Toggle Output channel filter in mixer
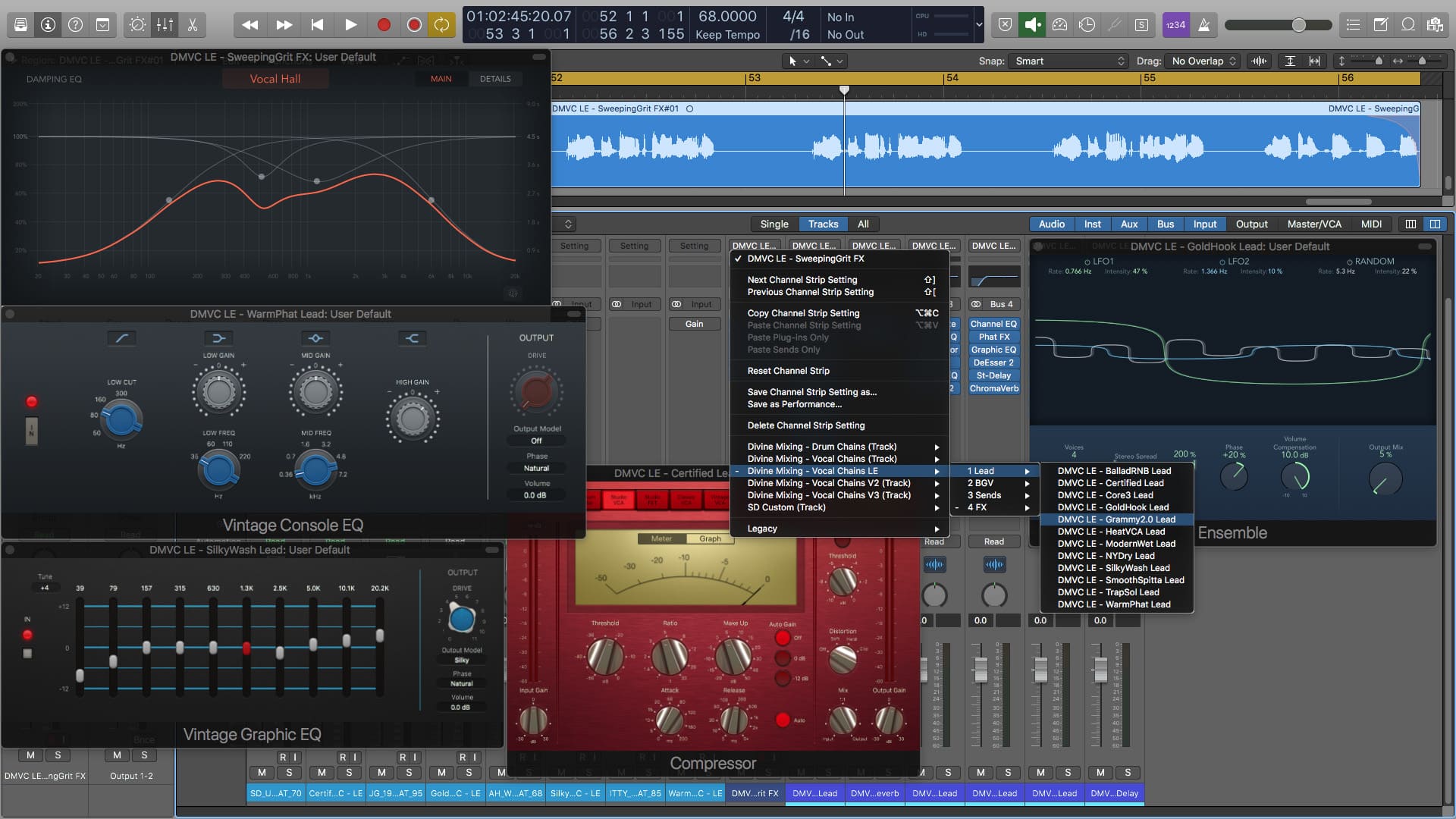This screenshot has width=1456, height=819. 1251,224
